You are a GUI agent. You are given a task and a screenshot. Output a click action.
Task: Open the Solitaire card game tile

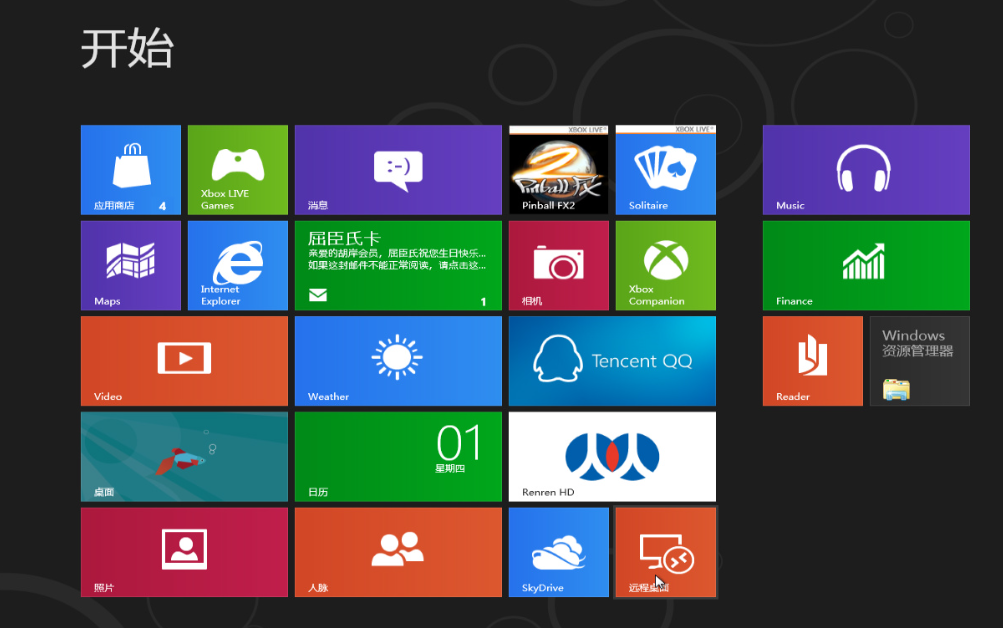[x=666, y=169]
